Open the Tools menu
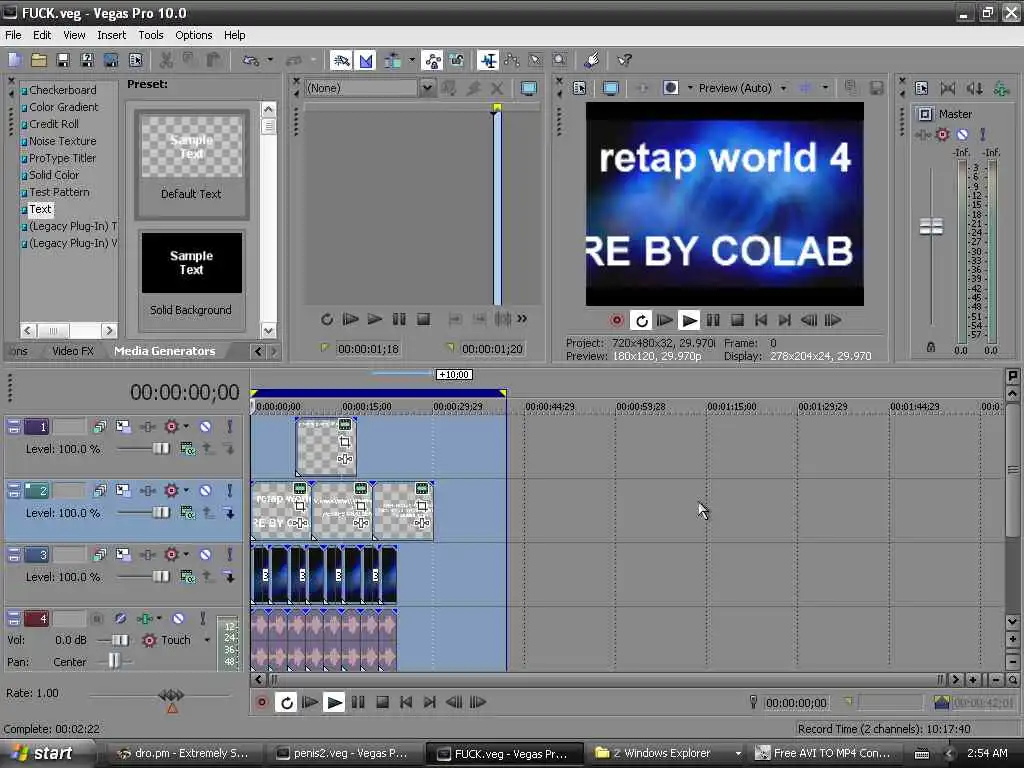Image resolution: width=1024 pixels, height=768 pixels. pyautogui.click(x=151, y=35)
